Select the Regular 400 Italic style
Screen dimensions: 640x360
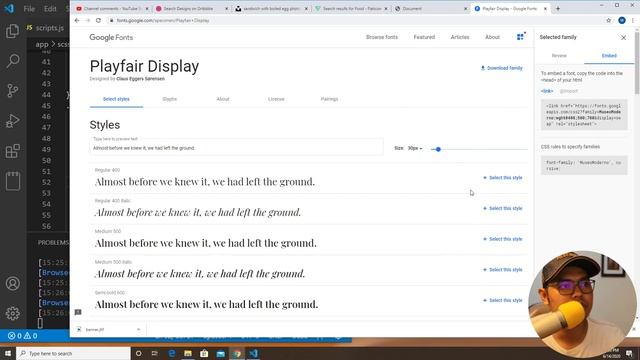point(502,208)
